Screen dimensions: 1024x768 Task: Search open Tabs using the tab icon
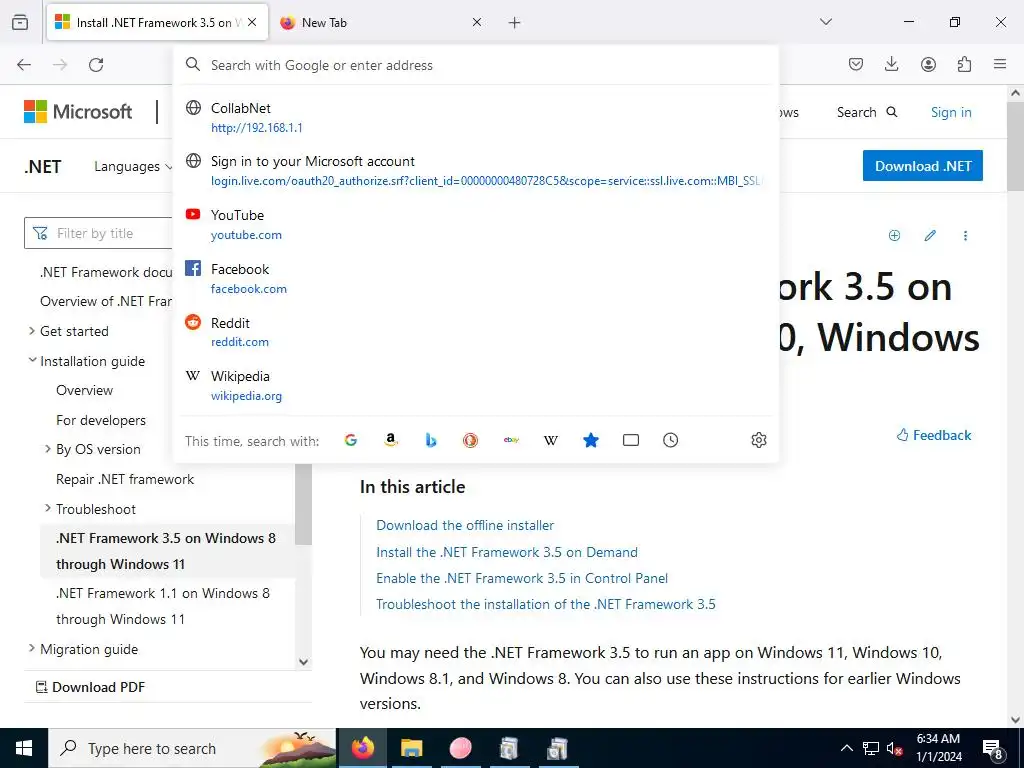click(x=631, y=440)
